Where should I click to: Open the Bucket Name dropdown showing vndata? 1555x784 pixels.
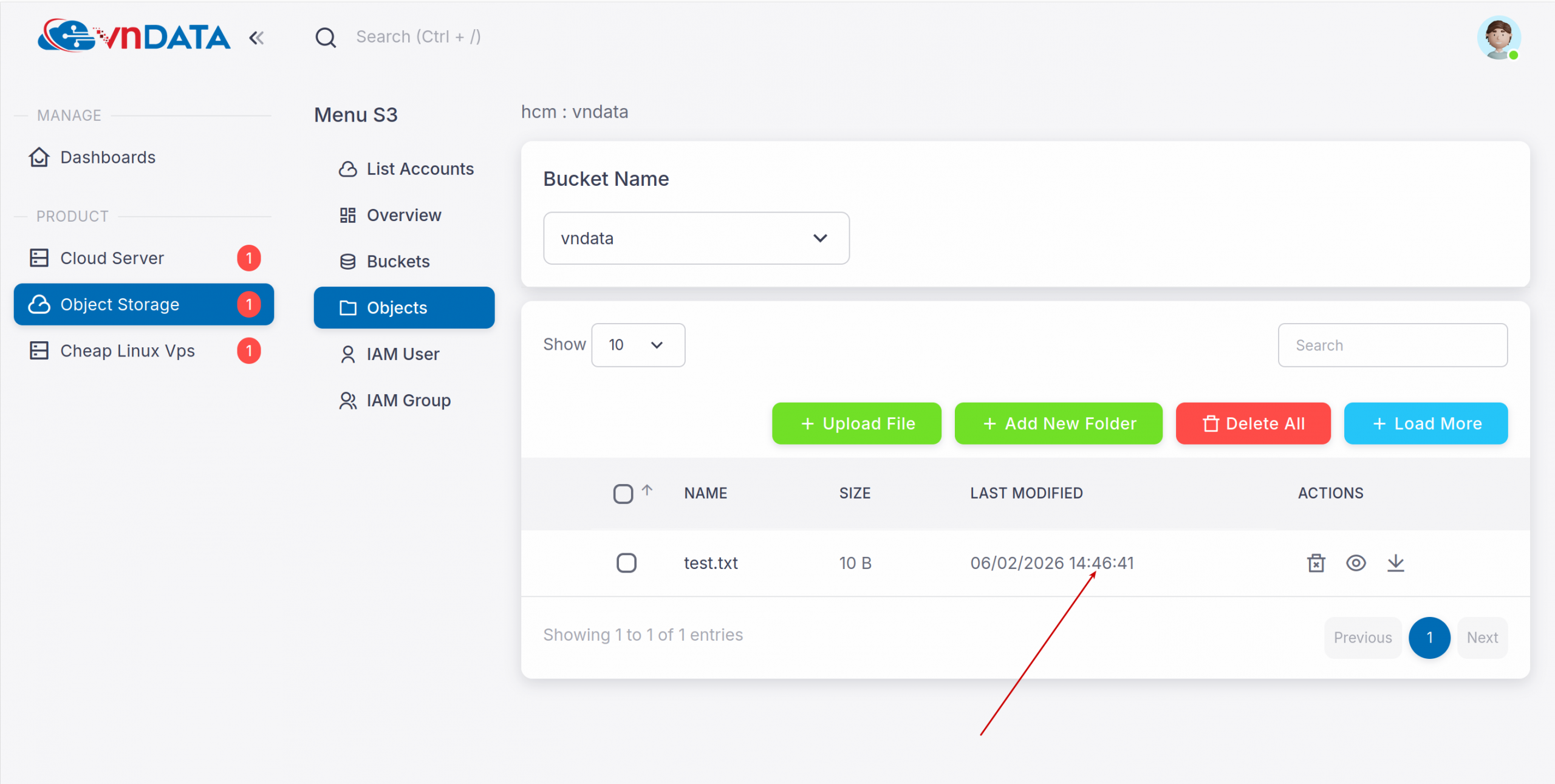[x=696, y=238]
